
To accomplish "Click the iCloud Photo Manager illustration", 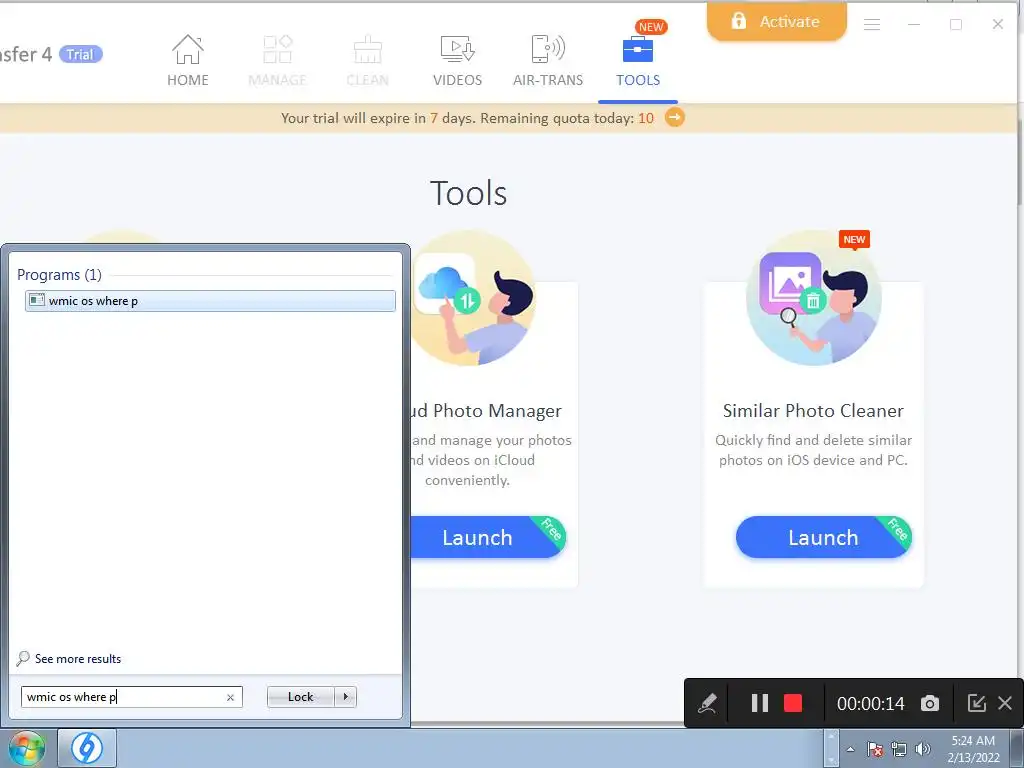I will pyautogui.click(x=473, y=298).
